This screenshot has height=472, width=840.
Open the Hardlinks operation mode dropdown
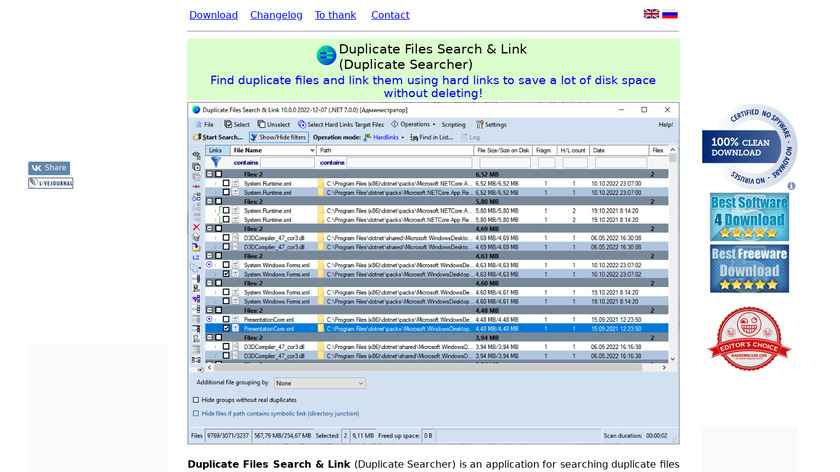tap(384, 137)
